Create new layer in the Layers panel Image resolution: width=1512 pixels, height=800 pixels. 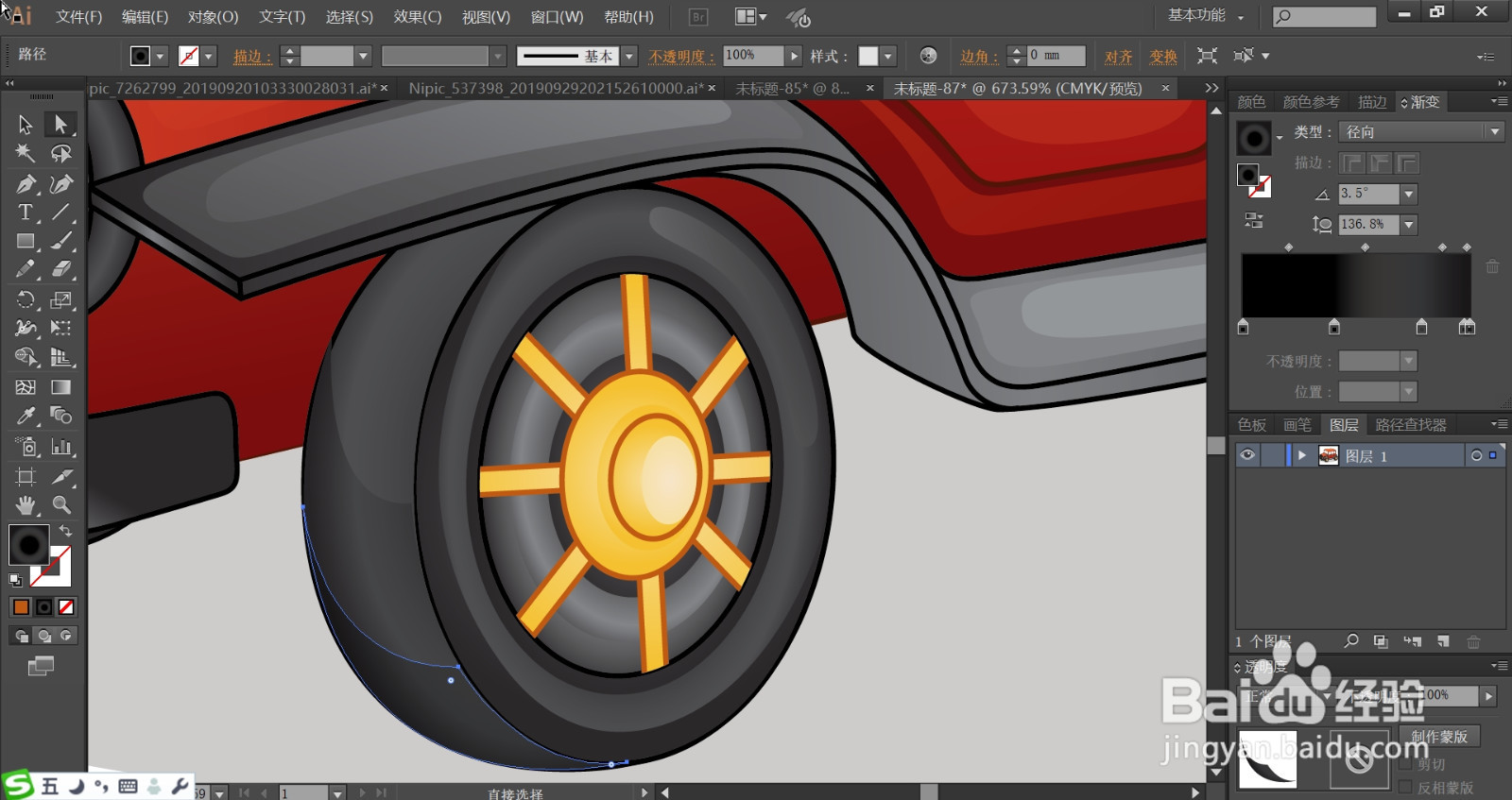1443,641
